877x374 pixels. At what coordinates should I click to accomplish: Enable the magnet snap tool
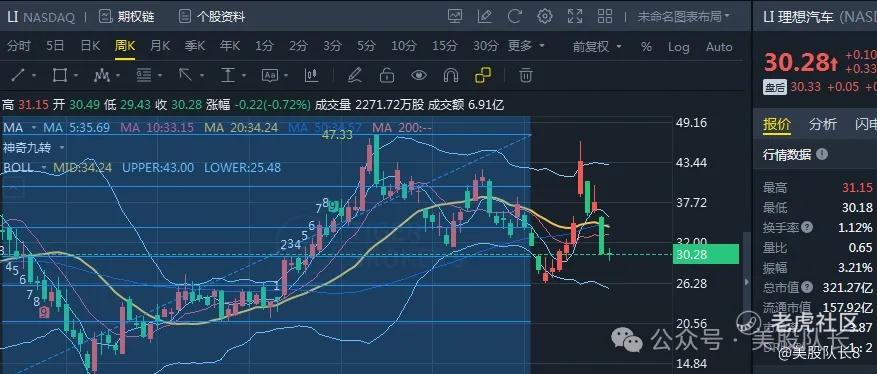450,75
